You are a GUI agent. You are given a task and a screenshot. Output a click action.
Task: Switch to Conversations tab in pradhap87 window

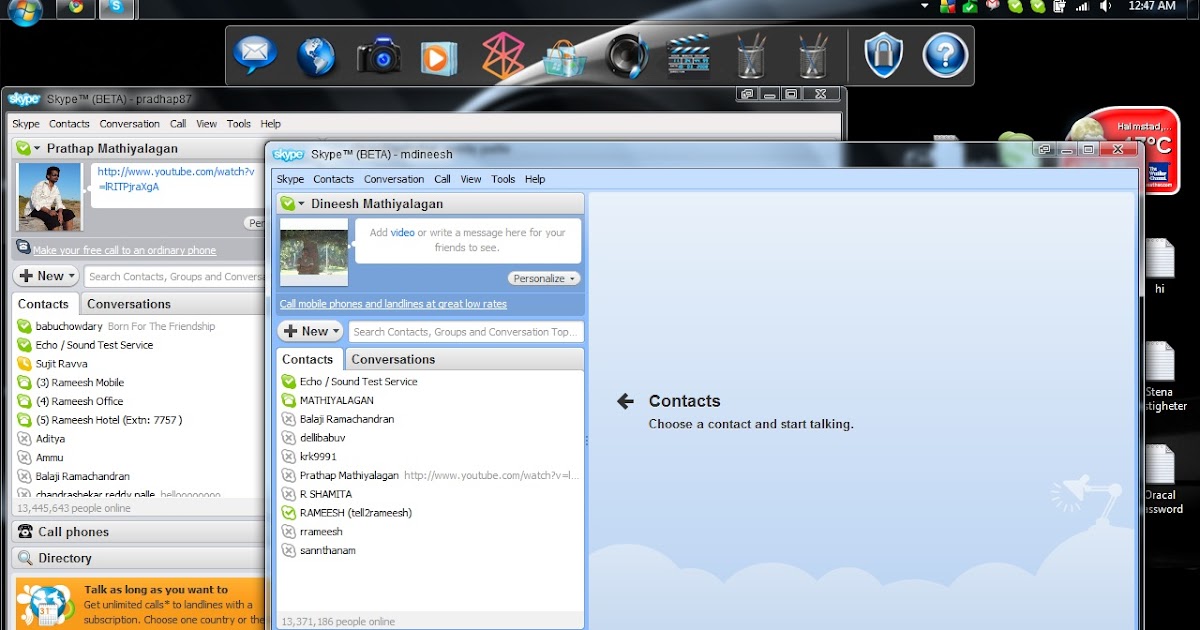click(129, 304)
